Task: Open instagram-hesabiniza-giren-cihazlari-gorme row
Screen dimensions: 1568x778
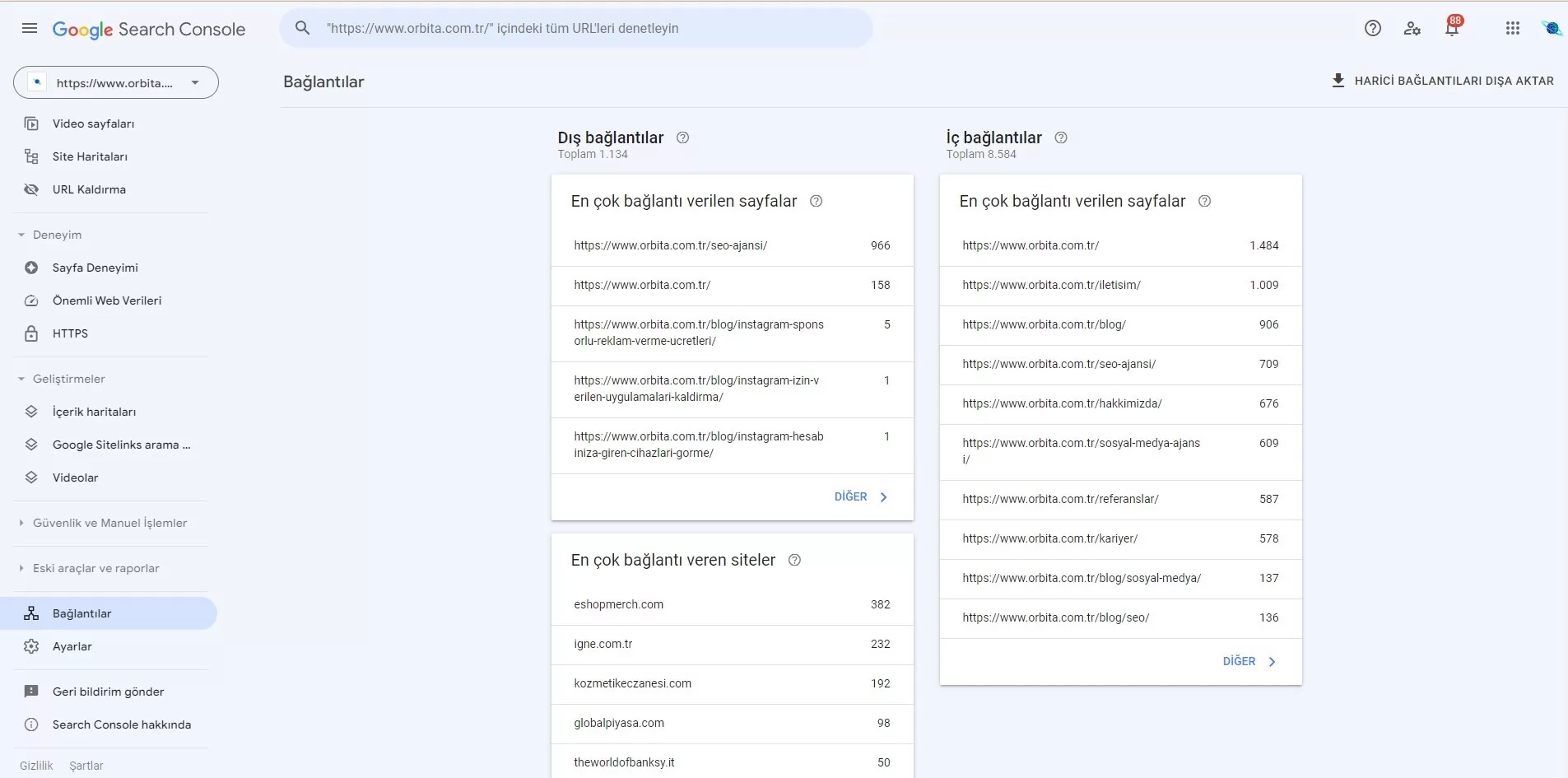Action: pyautogui.click(x=733, y=445)
